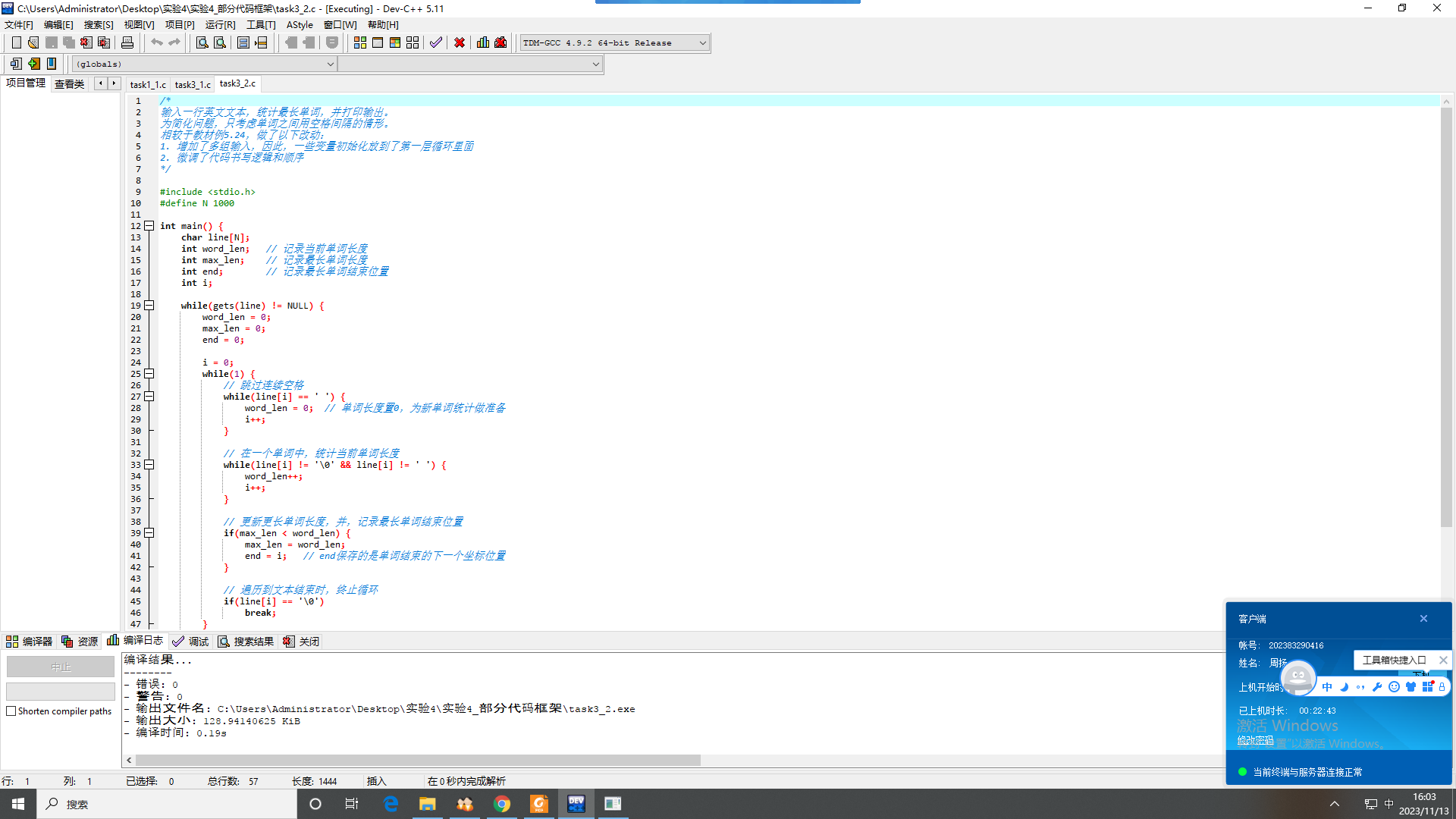Image resolution: width=1456 pixels, height=819 pixels.
Task: Click the Rebuild All icon
Action: 413,42
